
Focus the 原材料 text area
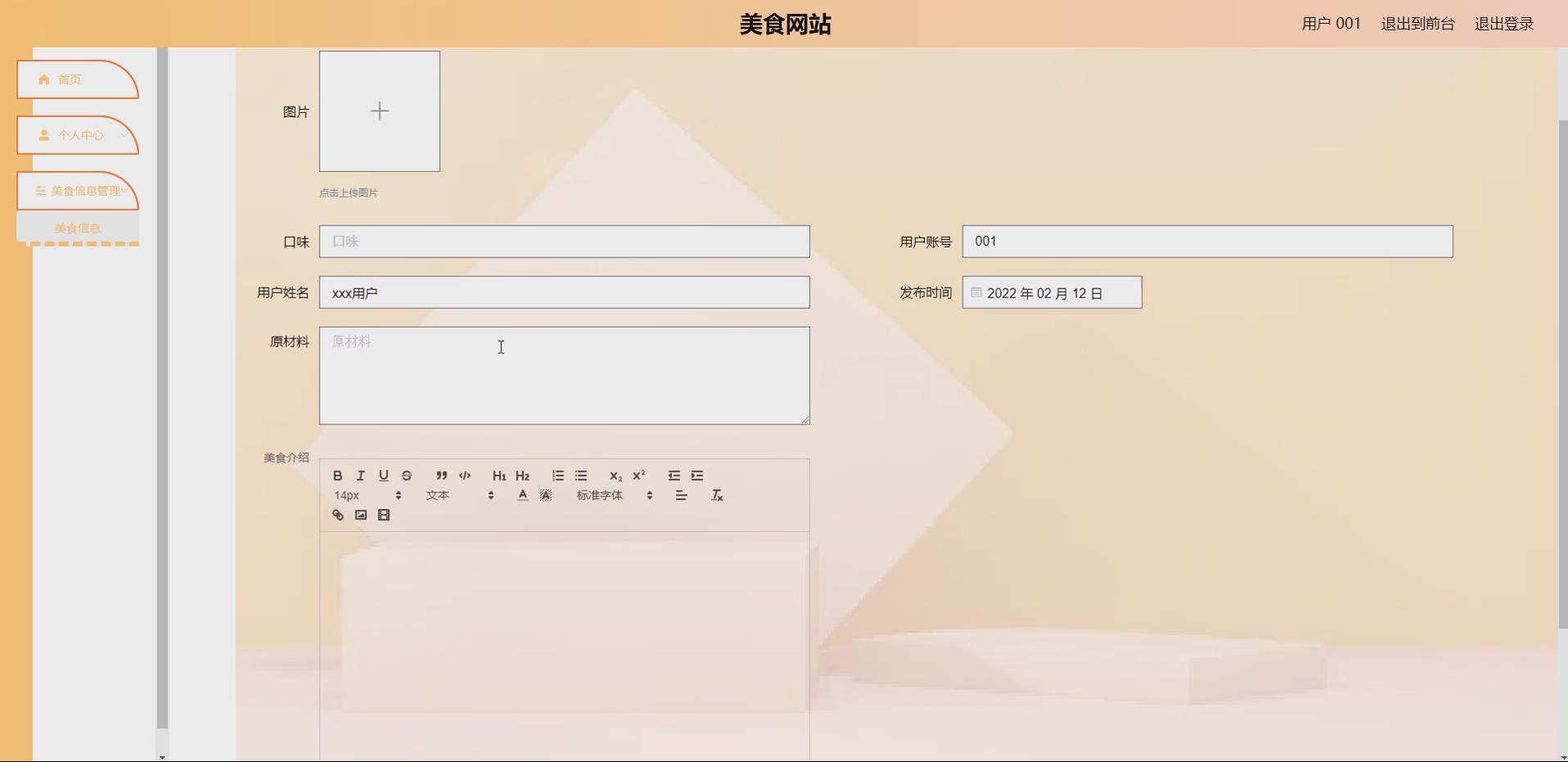(x=564, y=376)
